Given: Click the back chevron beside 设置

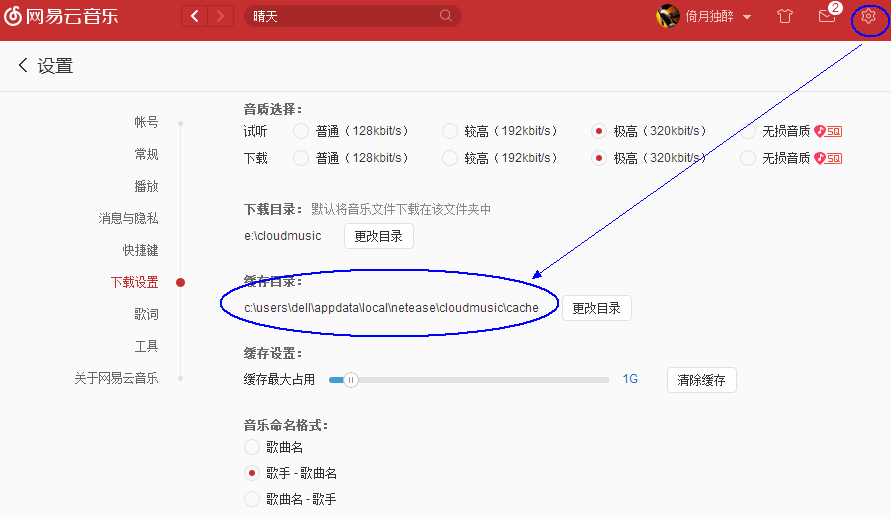Looking at the screenshot, I should tap(23, 65).
